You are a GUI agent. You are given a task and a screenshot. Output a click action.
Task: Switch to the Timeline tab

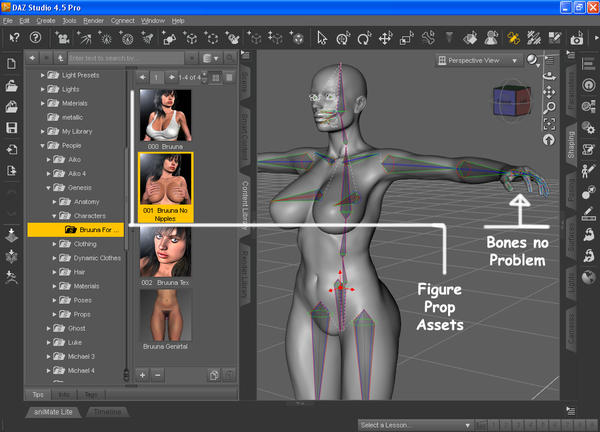pyautogui.click(x=107, y=412)
